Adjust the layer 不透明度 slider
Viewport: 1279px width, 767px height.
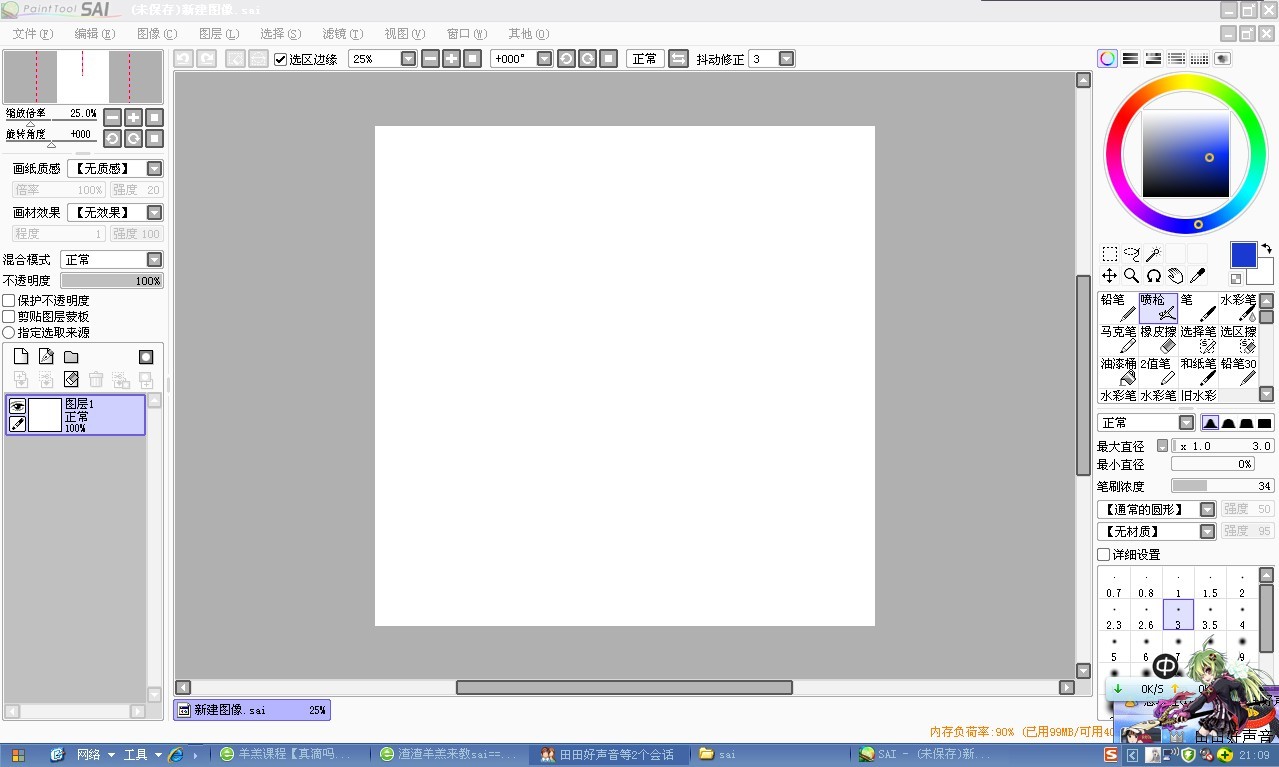pos(112,281)
